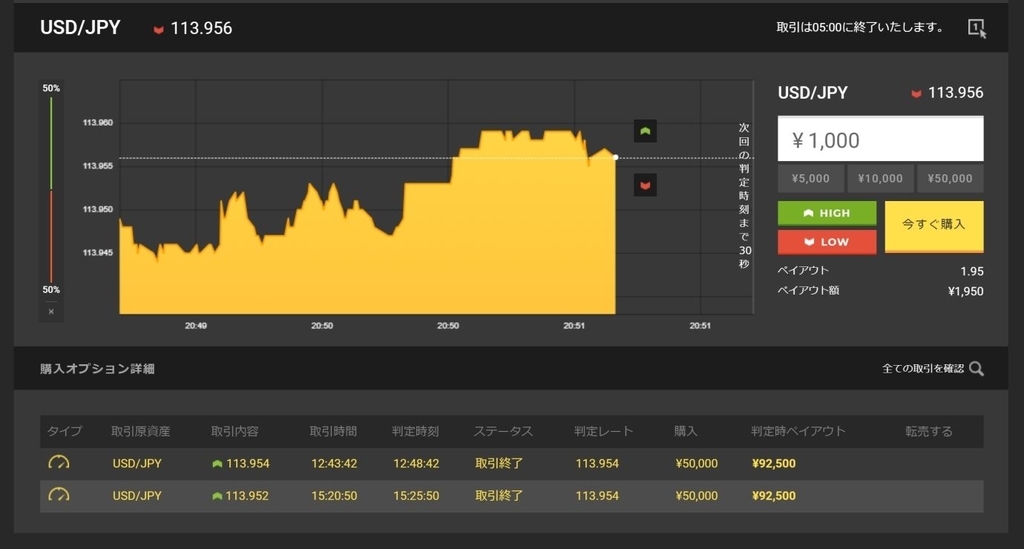The width and height of the screenshot is (1024, 549).
Task: Click the 113.956 price in top header
Action: click(201, 28)
